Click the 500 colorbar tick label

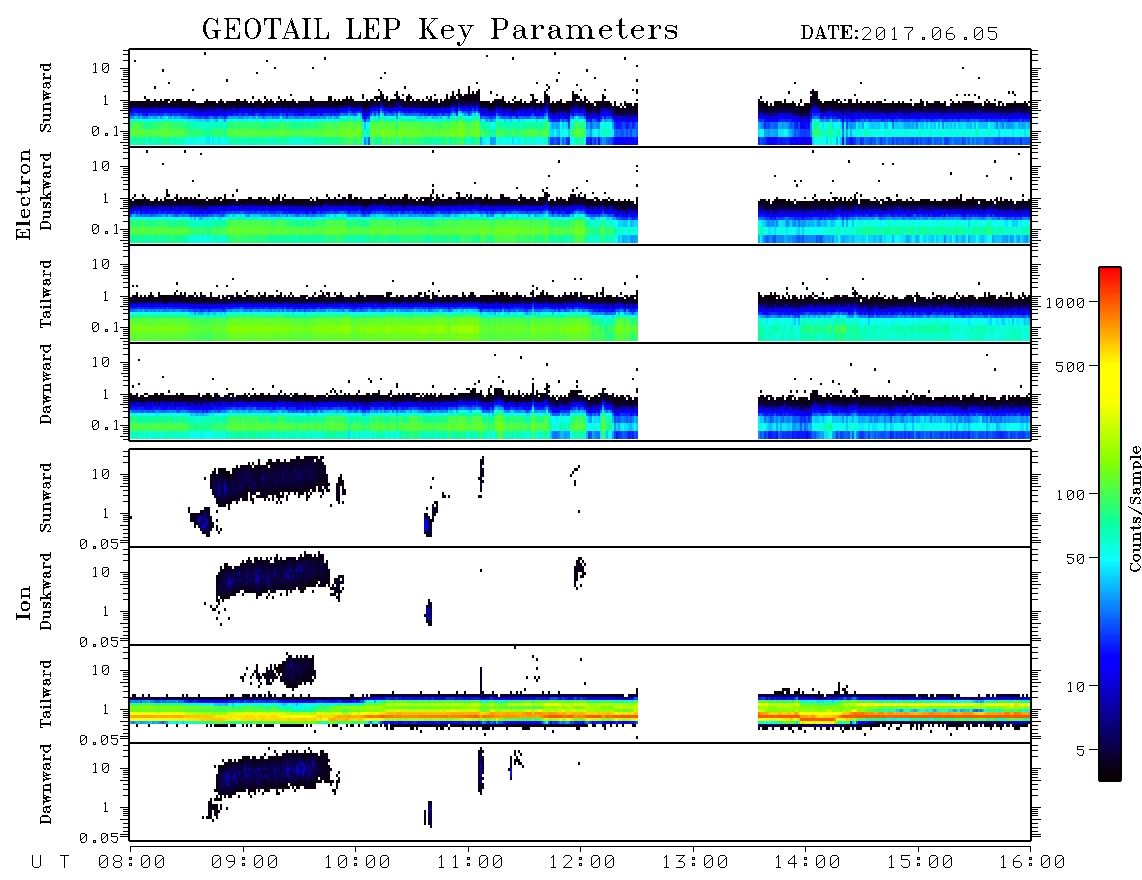click(x=1070, y=366)
